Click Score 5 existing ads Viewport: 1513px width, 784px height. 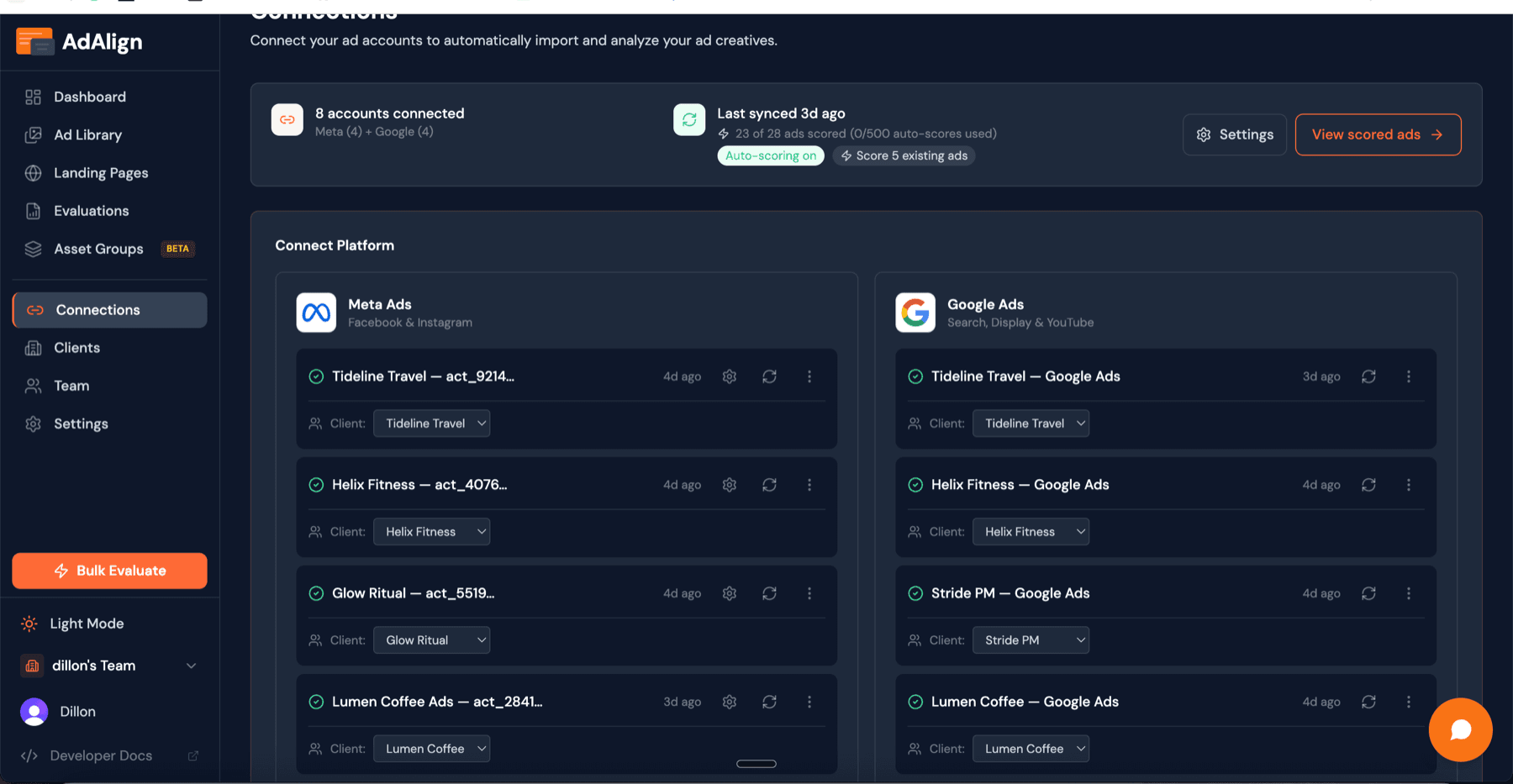[x=904, y=155]
